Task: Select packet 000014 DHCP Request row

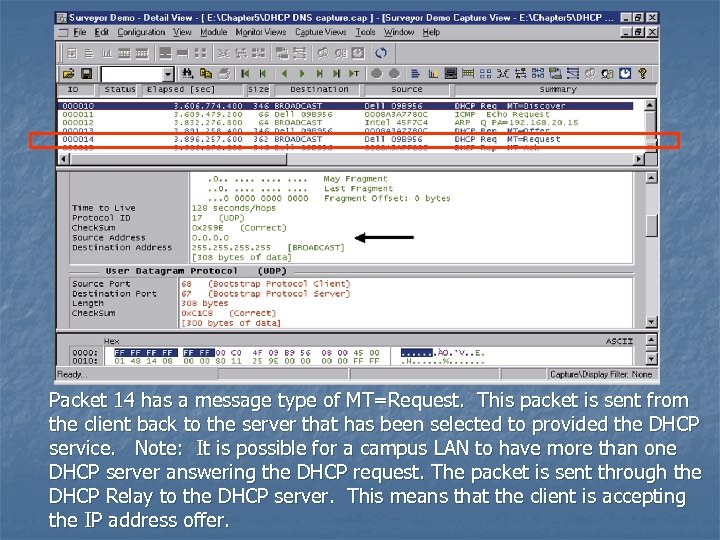Action: (x=347, y=139)
